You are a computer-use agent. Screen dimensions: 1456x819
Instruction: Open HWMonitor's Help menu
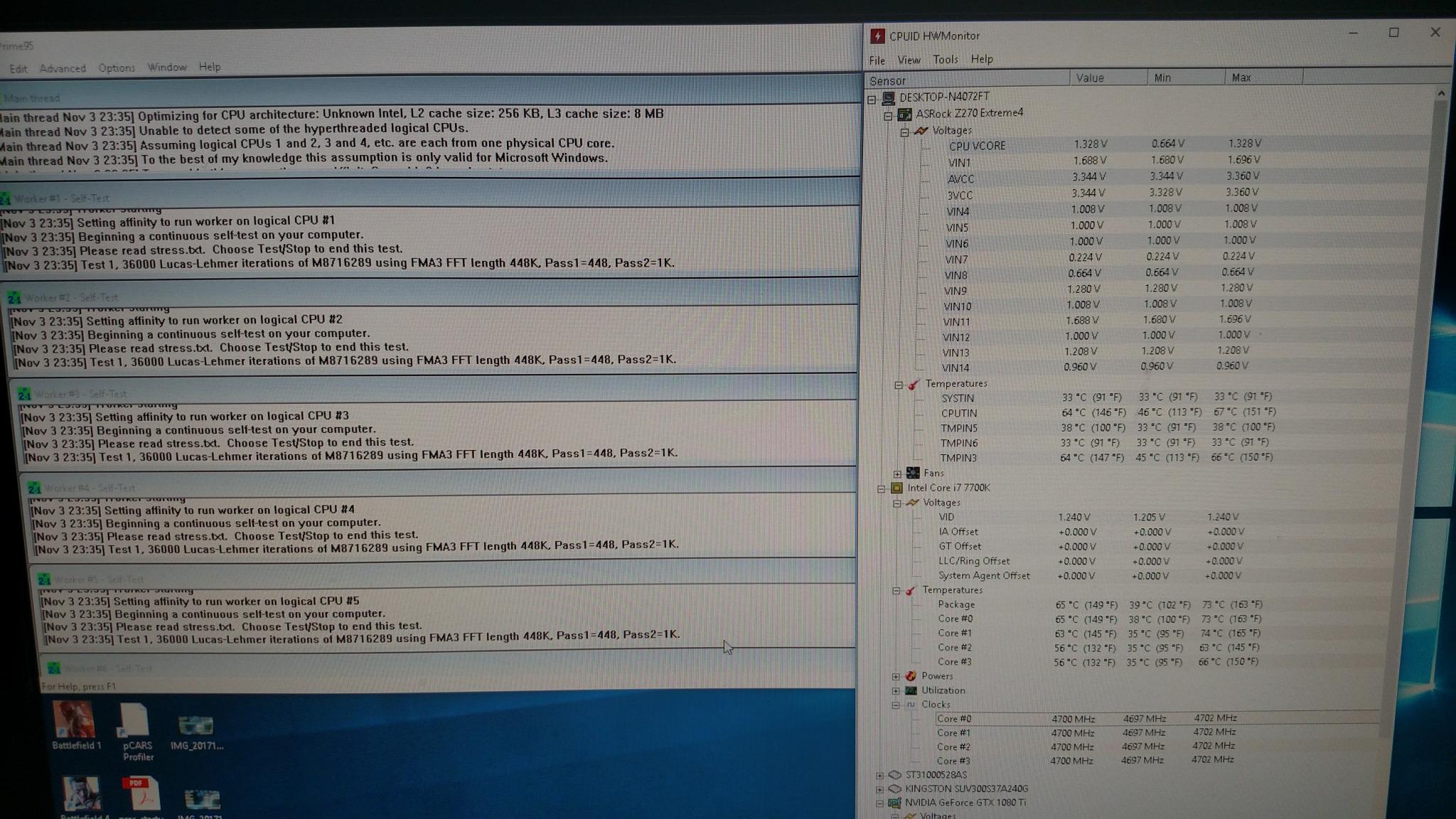pos(982,59)
